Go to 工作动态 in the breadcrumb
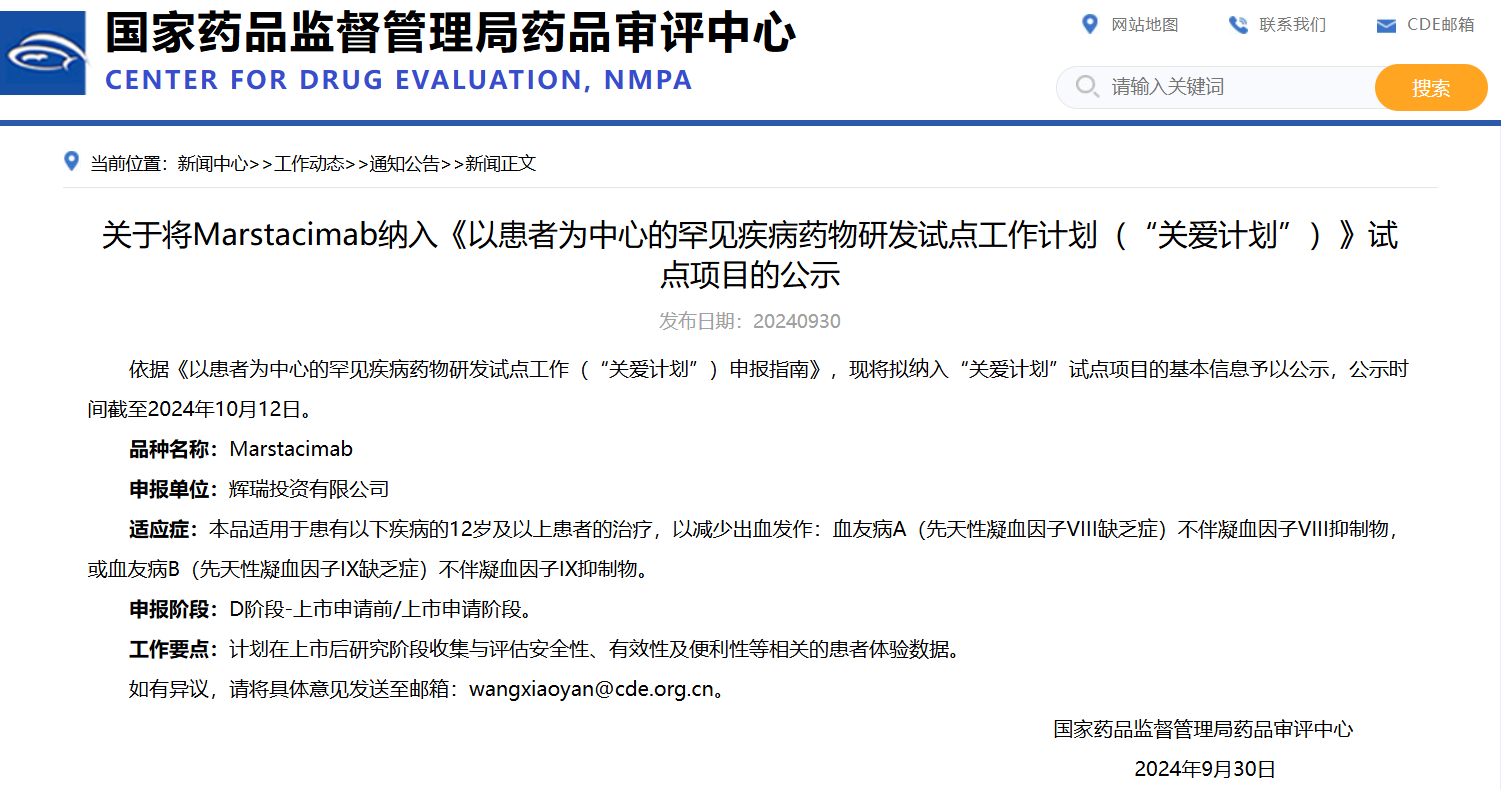This screenshot has width=1501, height=790. (309, 164)
